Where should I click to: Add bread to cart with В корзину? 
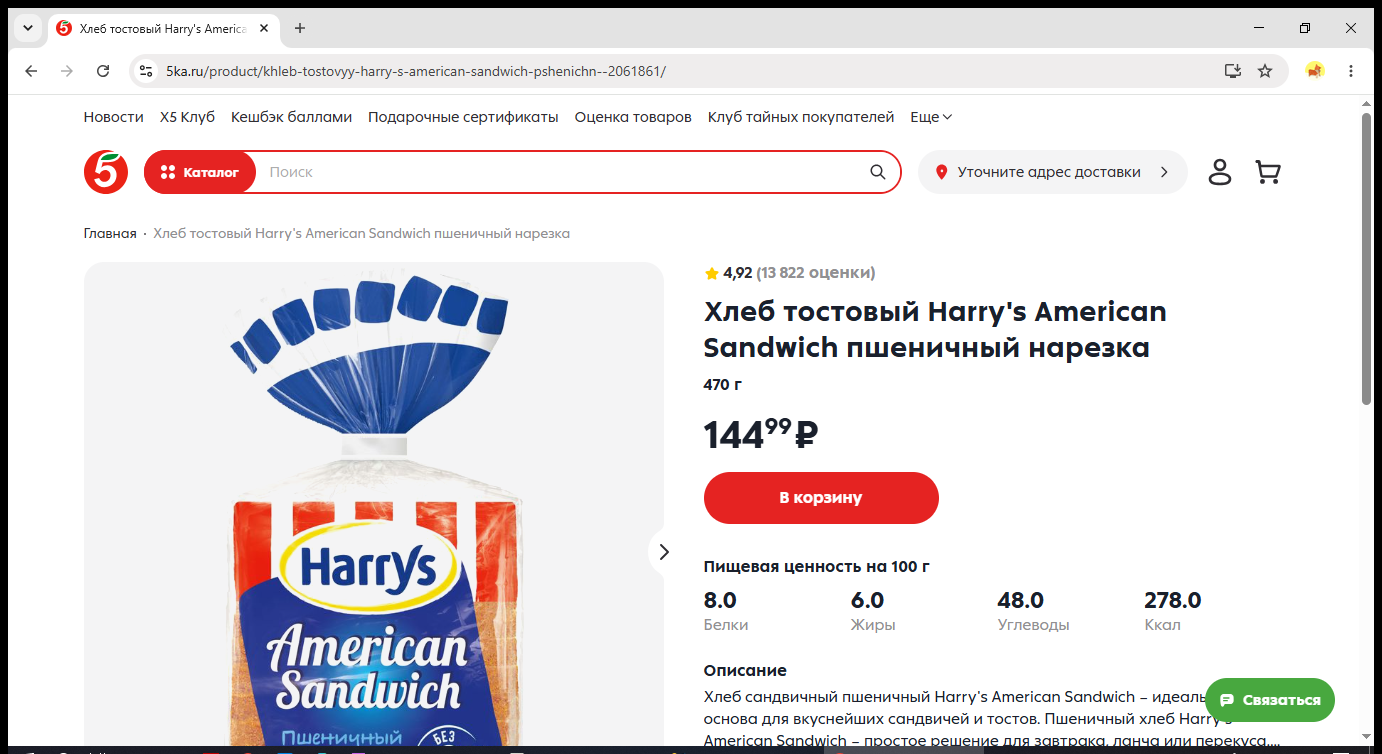821,498
